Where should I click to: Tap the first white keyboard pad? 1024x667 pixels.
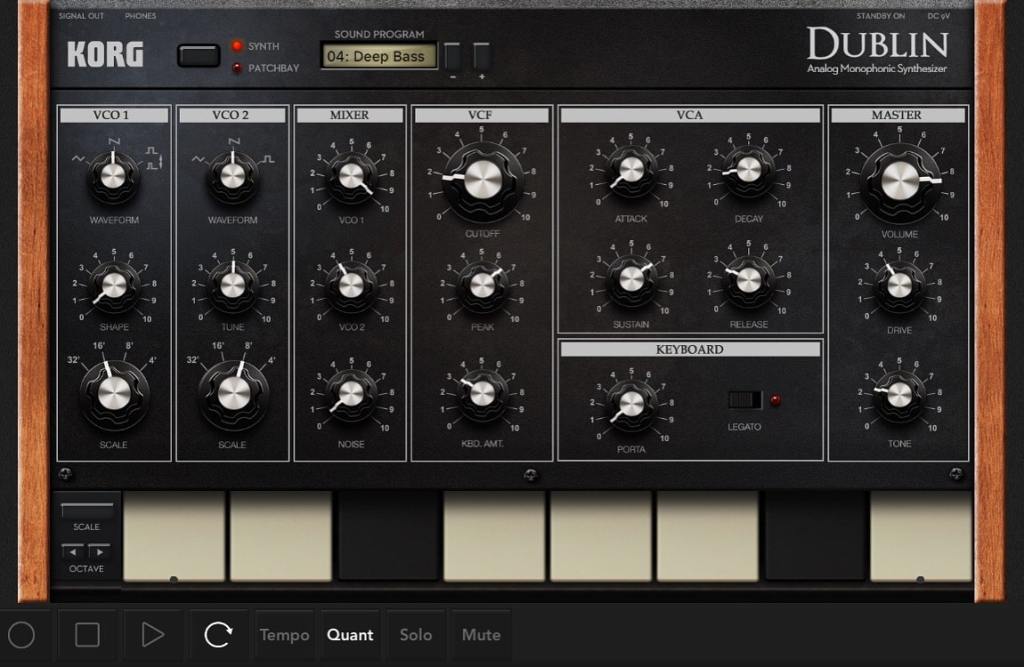[x=173, y=535]
